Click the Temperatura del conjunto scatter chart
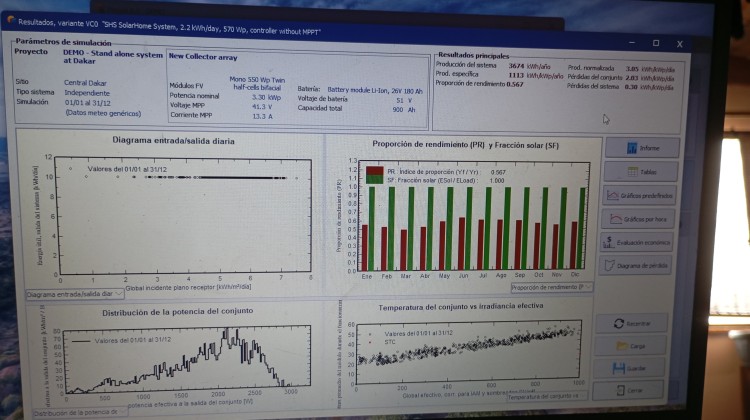The image size is (750, 420). [x=468, y=353]
